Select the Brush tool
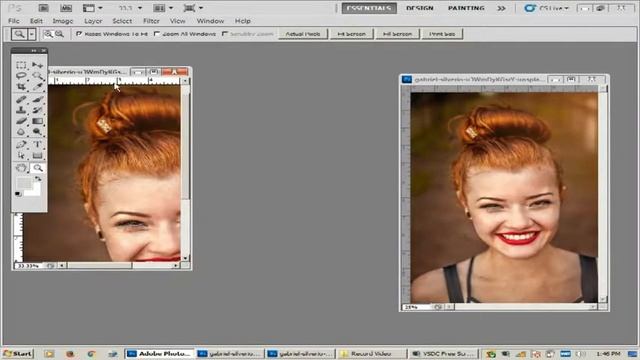The image size is (640, 360). pos(38,99)
